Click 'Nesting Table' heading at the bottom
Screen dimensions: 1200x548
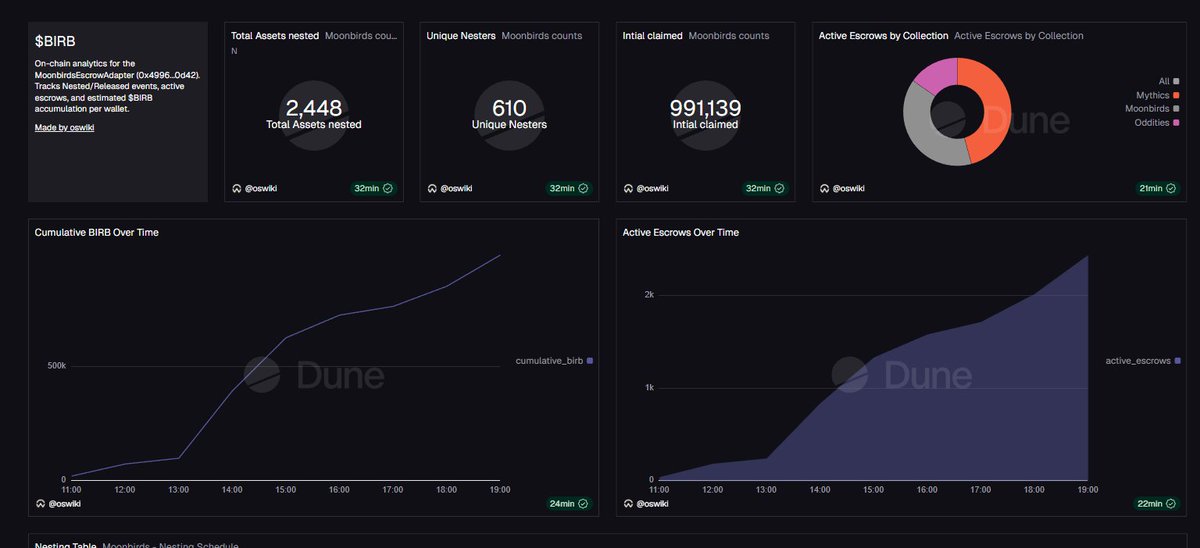coord(65,545)
